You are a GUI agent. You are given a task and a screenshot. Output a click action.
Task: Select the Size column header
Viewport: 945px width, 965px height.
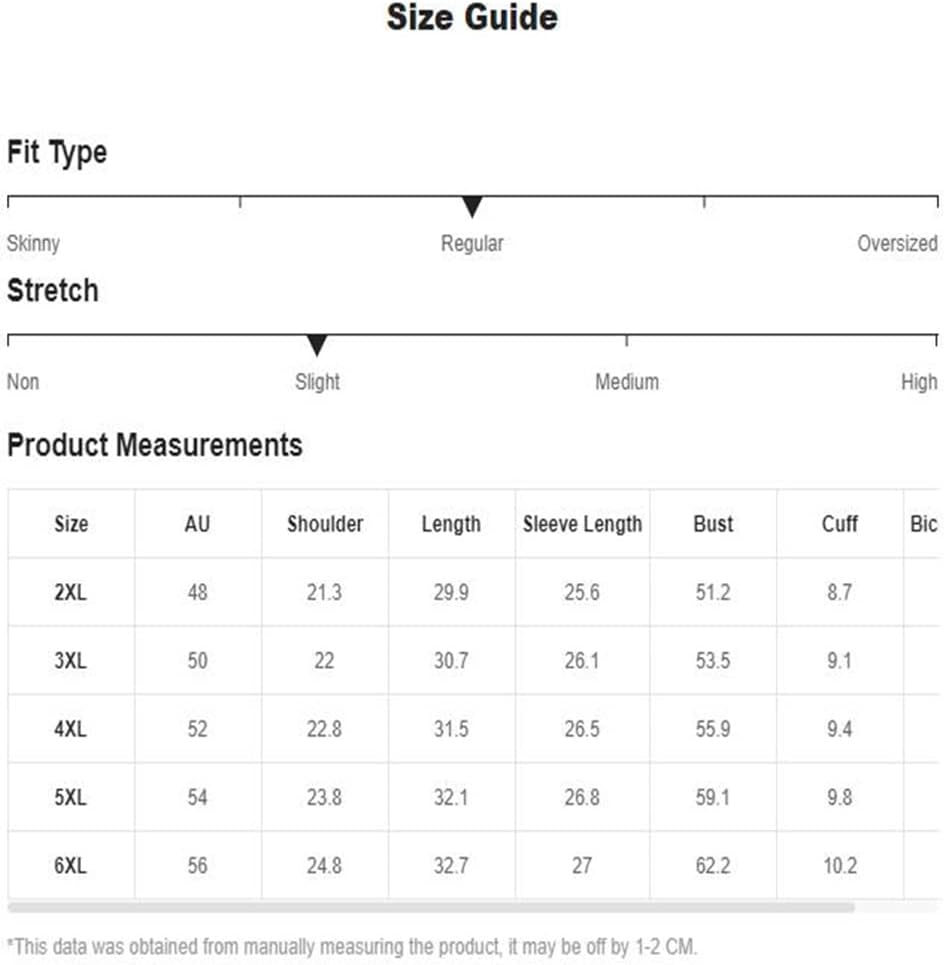pos(71,524)
